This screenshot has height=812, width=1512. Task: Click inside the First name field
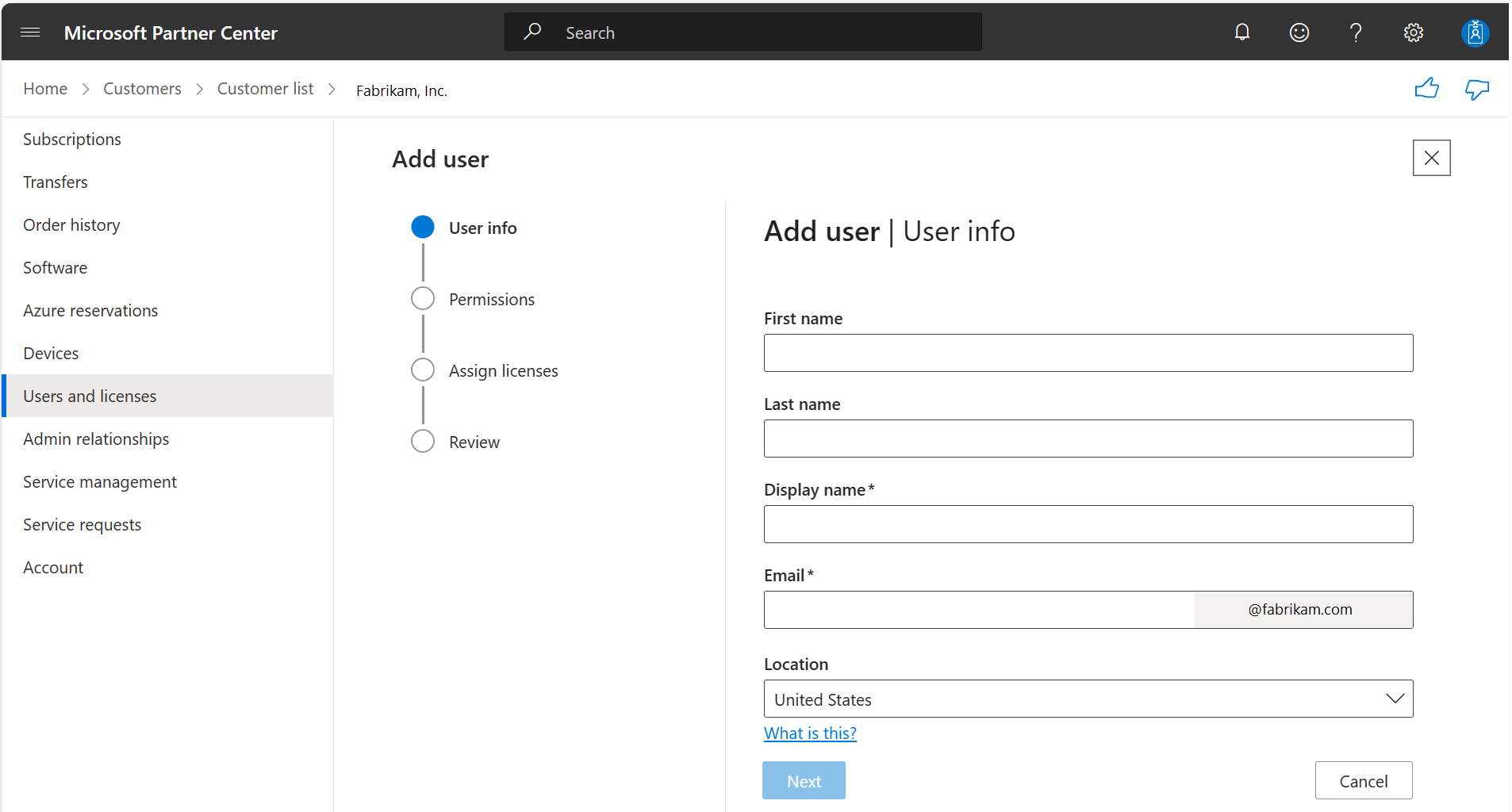pyautogui.click(x=1088, y=353)
